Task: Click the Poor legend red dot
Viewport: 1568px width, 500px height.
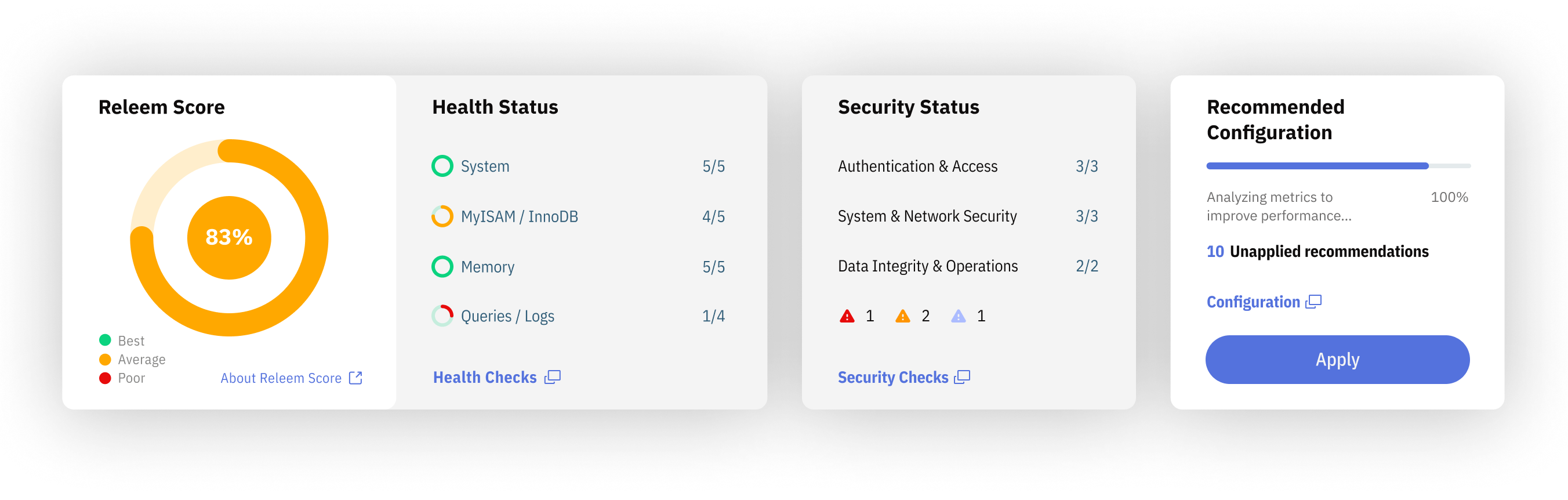Action: point(105,378)
